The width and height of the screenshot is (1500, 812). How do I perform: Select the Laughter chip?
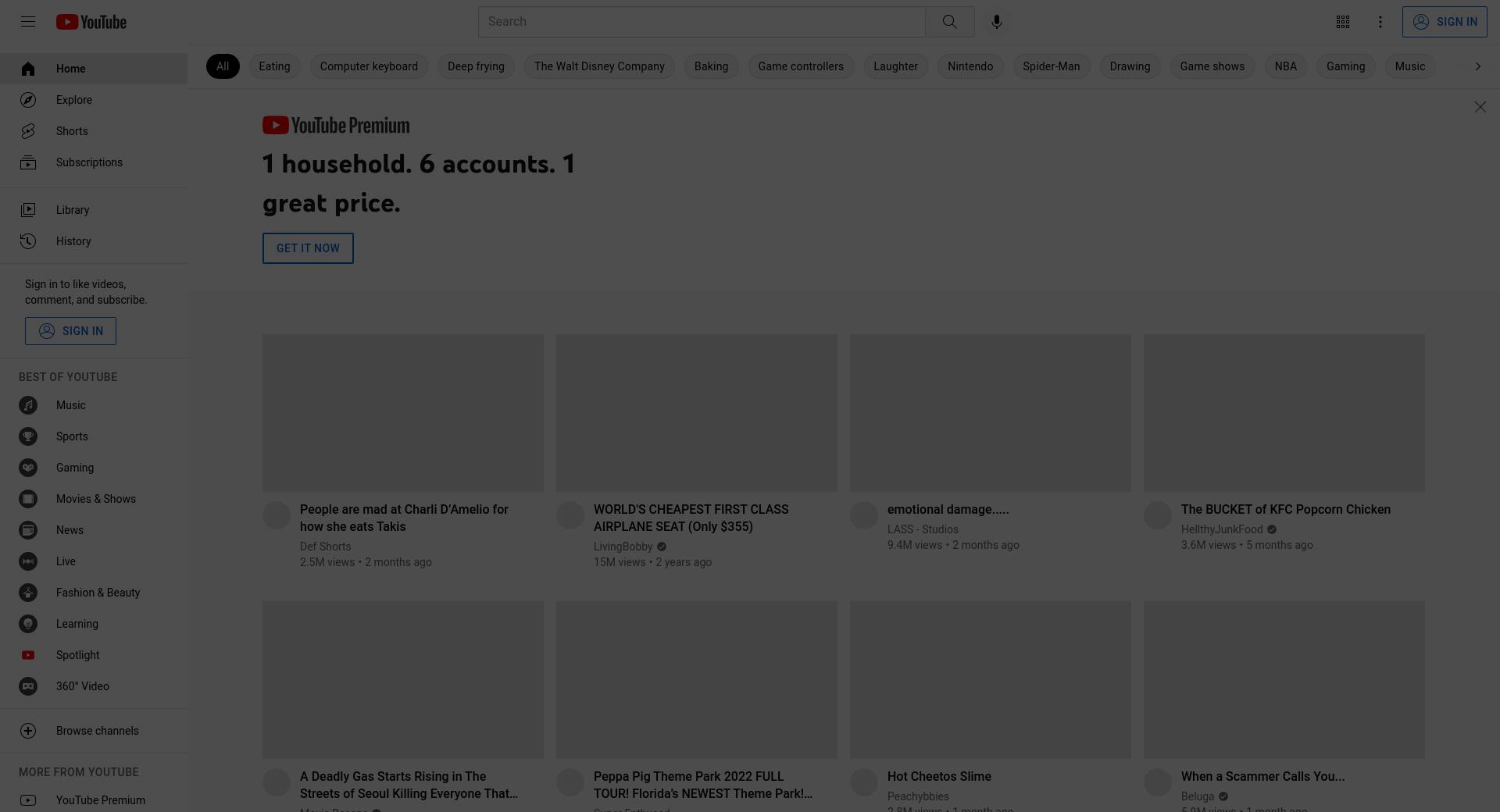895,66
